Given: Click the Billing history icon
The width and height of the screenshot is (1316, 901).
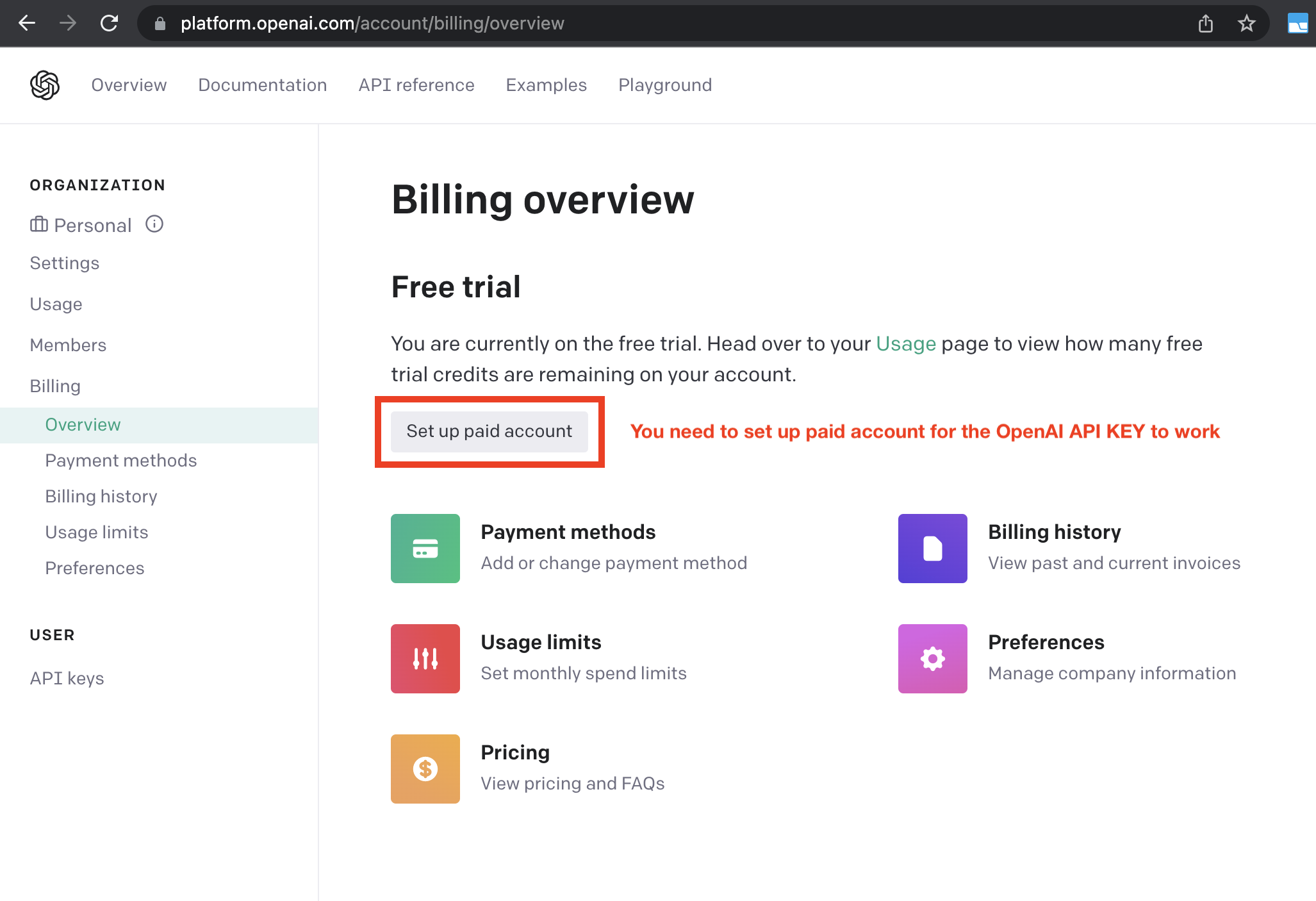Looking at the screenshot, I should pos(932,548).
